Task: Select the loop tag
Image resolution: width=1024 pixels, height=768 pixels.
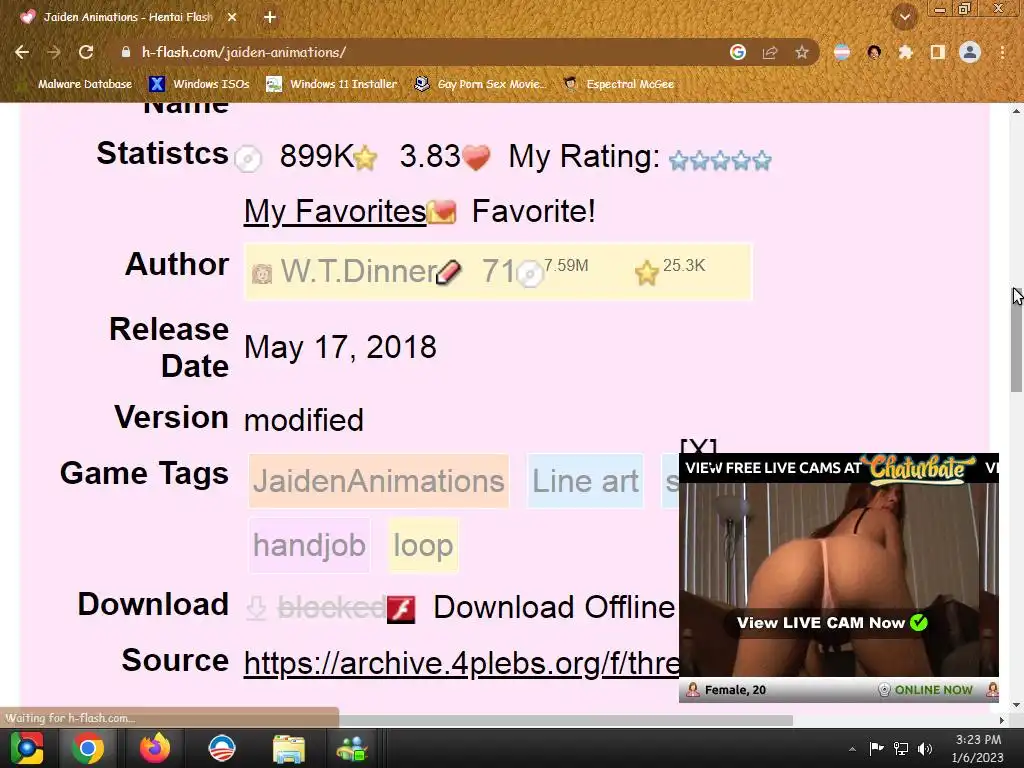Action: [423, 545]
